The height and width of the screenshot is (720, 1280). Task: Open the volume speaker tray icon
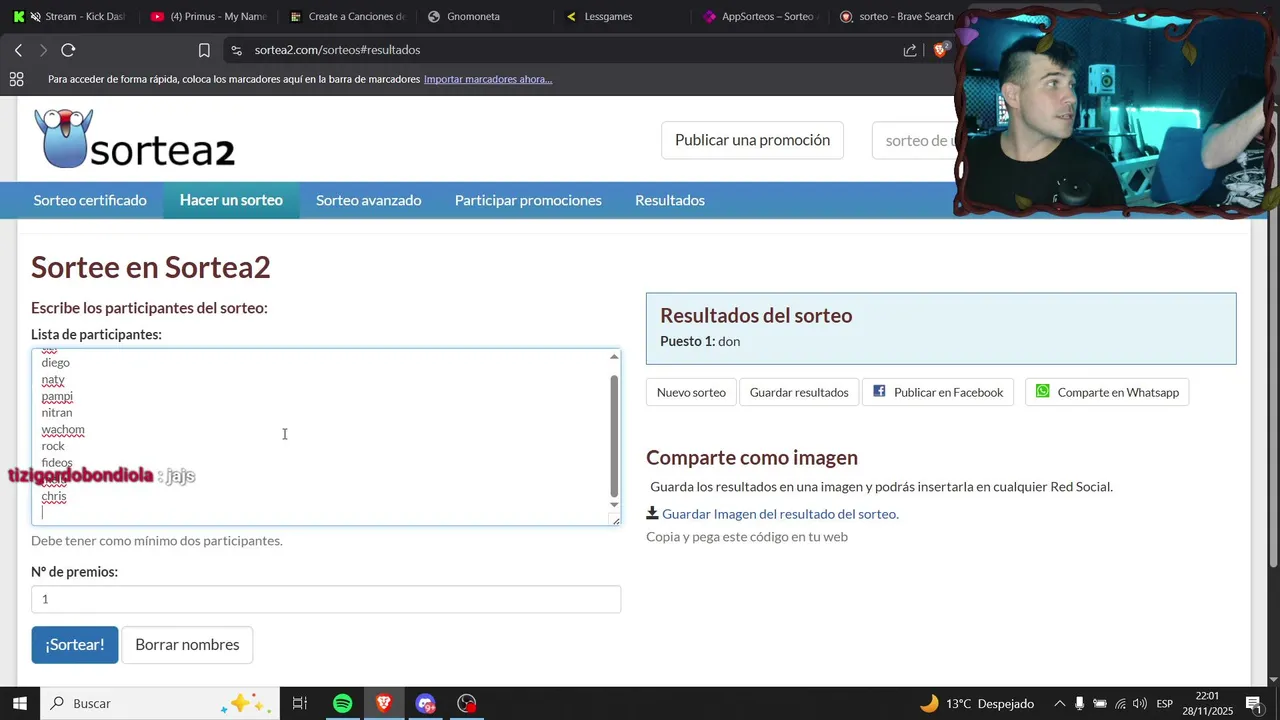point(1140,703)
